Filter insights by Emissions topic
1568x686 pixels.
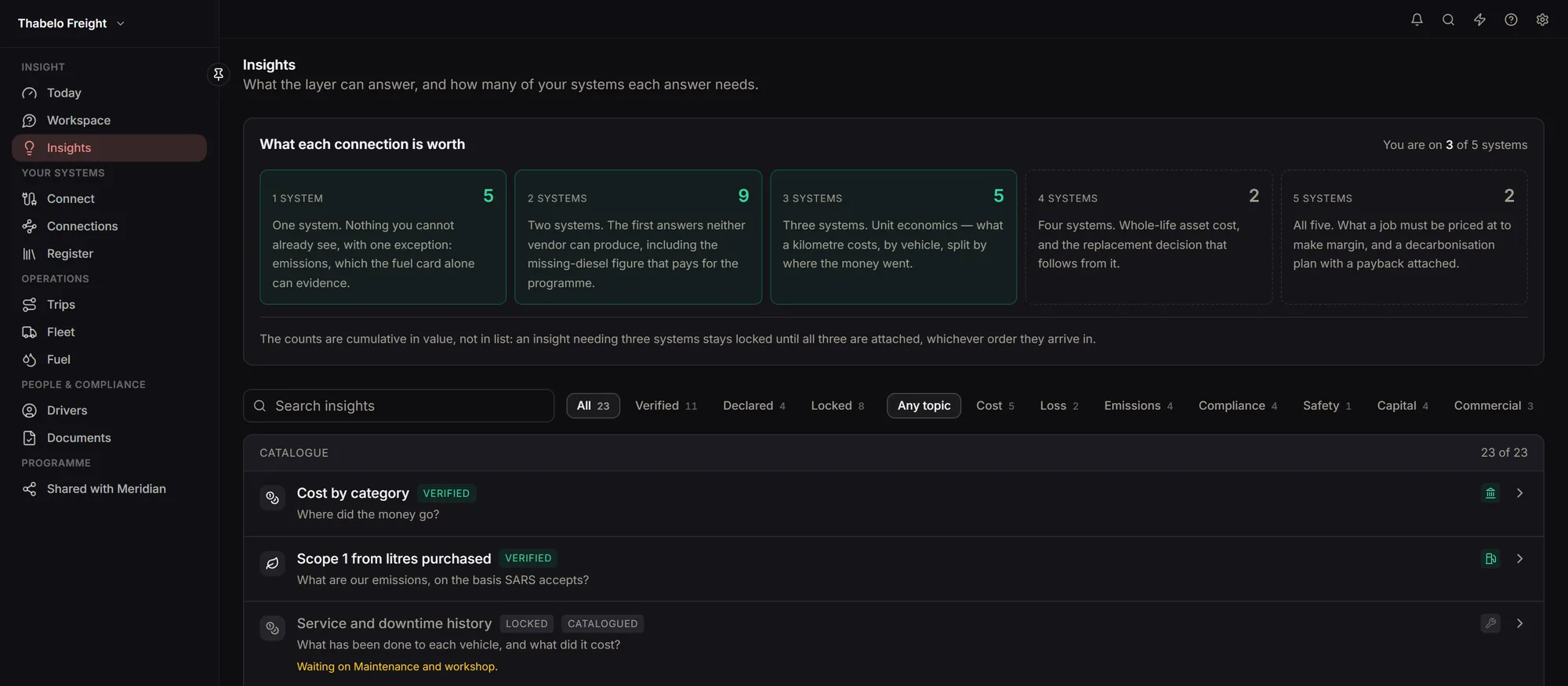tap(1138, 406)
